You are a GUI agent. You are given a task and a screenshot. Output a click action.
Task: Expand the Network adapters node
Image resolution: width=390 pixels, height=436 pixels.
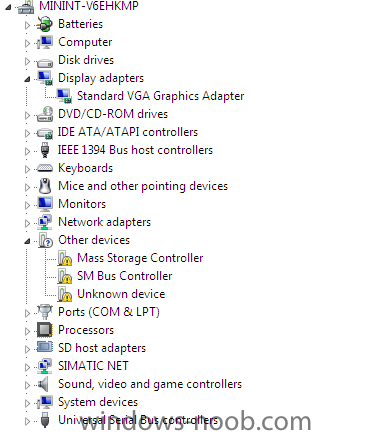click(x=27, y=223)
